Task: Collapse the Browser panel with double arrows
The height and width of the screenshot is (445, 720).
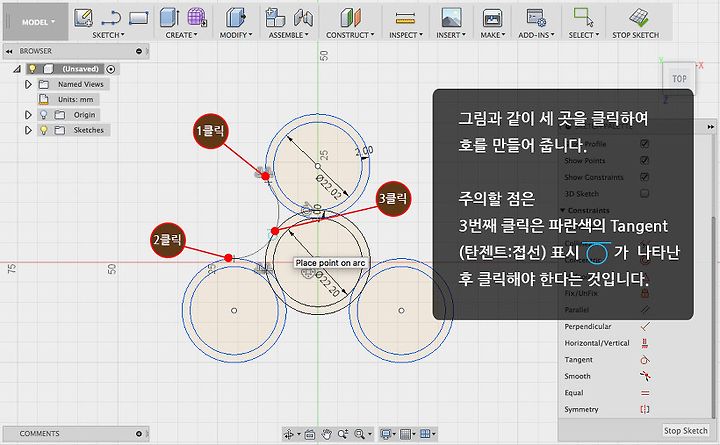Action: (9, 51)
